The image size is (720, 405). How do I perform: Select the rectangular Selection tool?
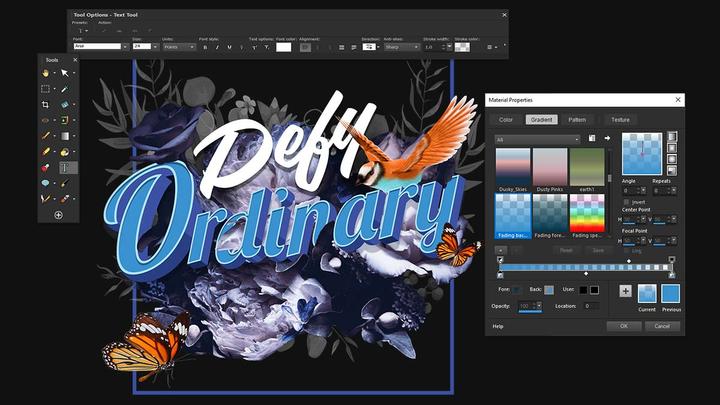pyautogui.click(x=46, y=89)
